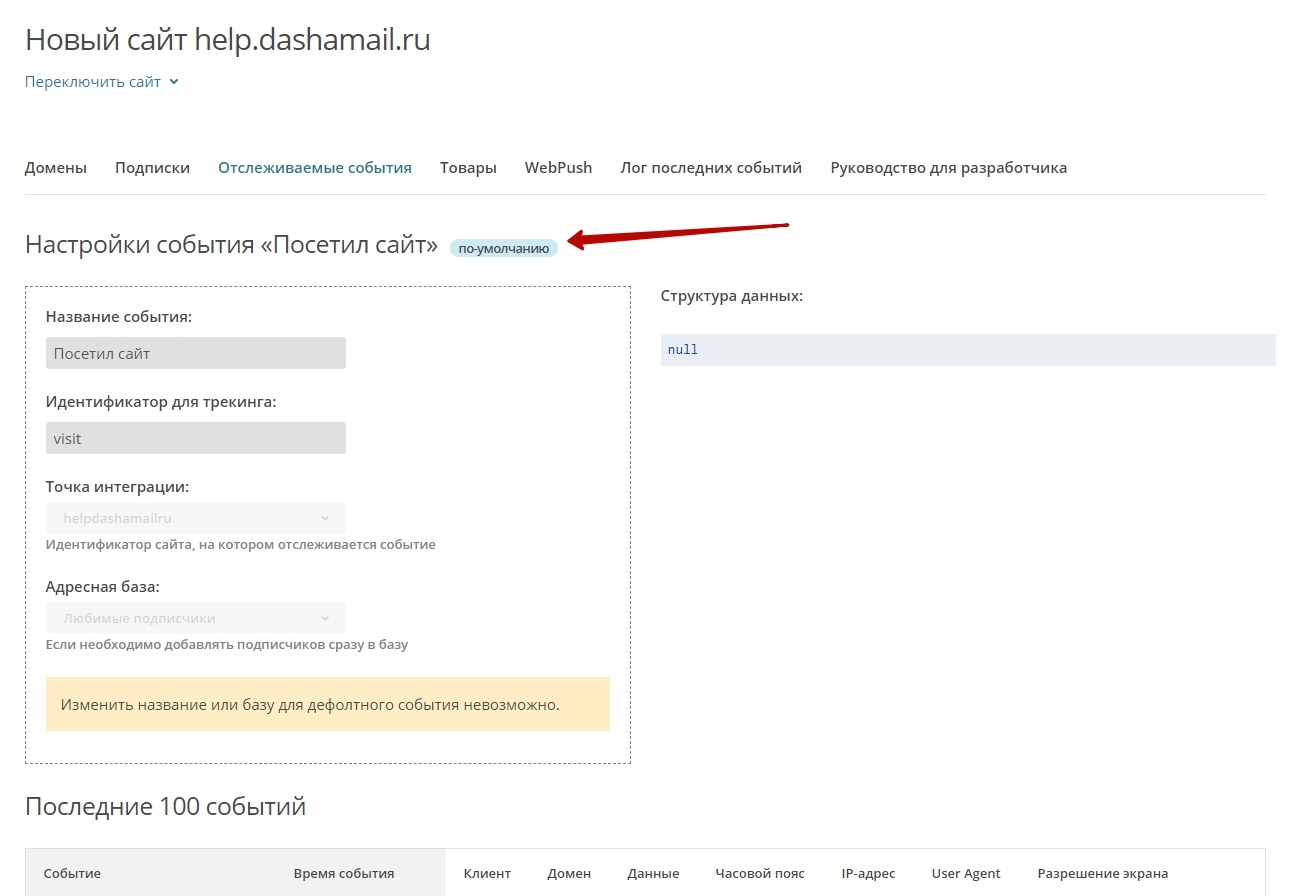
Task: Open the «Домены» tab
Action: 56,168
